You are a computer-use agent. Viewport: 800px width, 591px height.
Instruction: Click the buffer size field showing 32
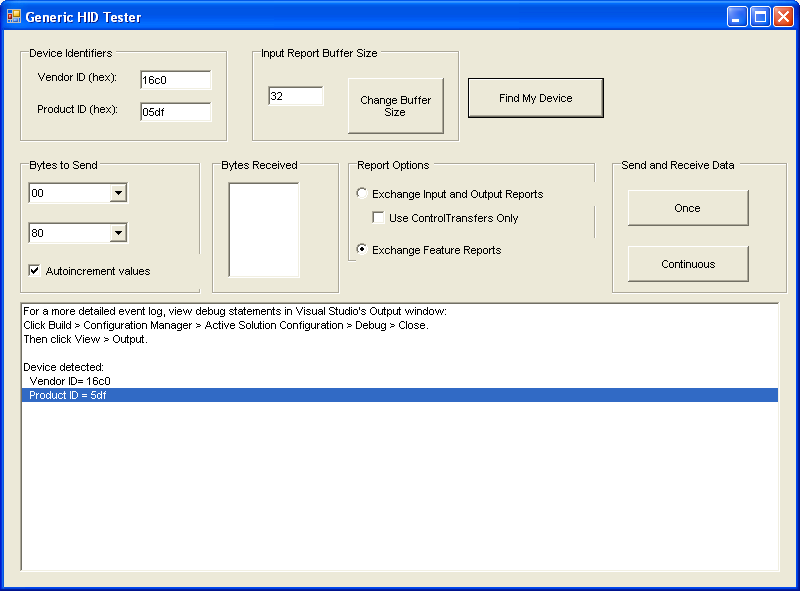(296, 96)
